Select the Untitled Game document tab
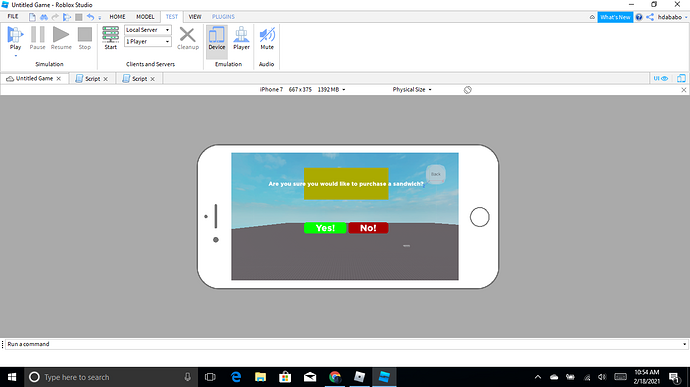This screenshot has height=387, width=690. click(x=34, y=78)
